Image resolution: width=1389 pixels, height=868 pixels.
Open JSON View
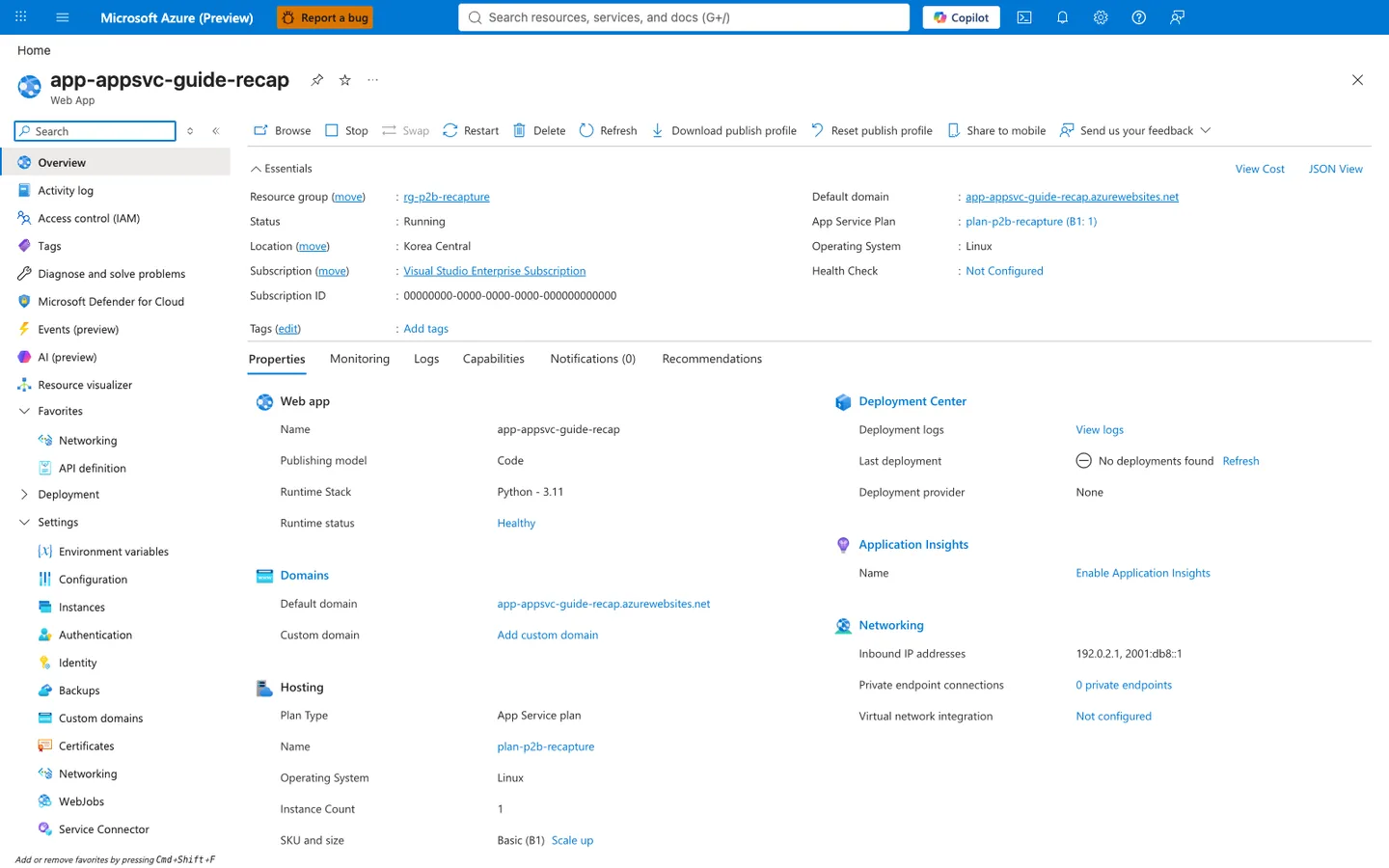1335,169
